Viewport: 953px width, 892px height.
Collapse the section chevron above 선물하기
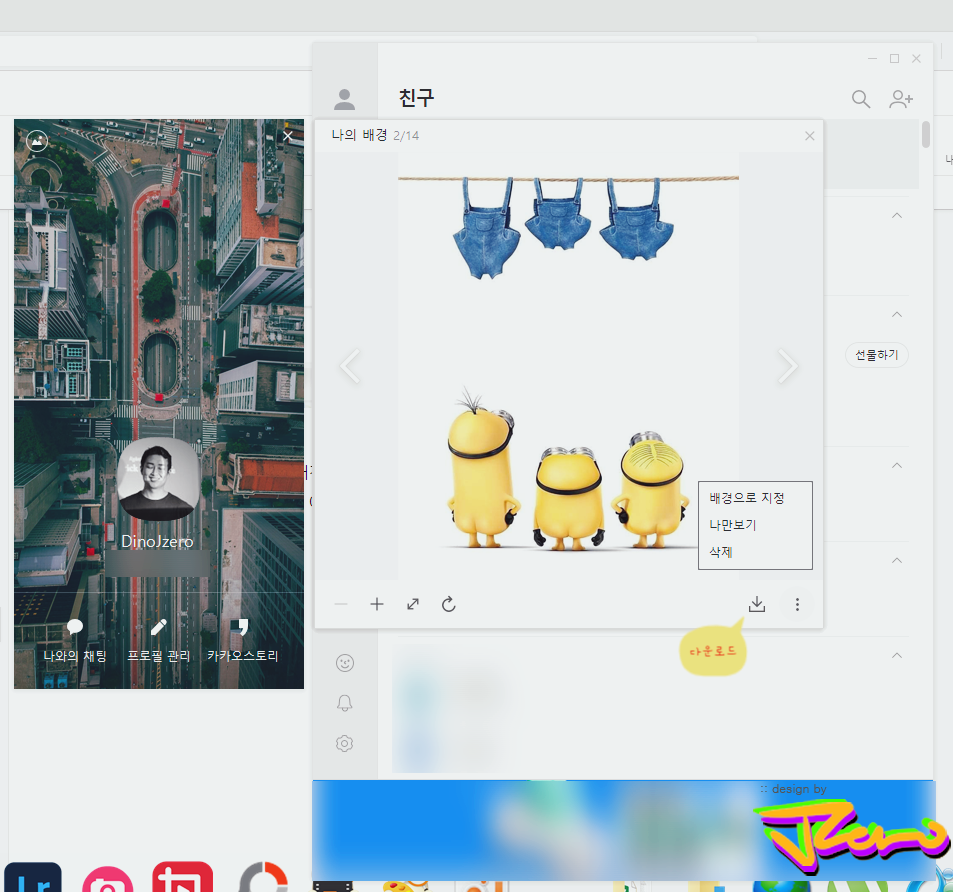tap(896, 314)
